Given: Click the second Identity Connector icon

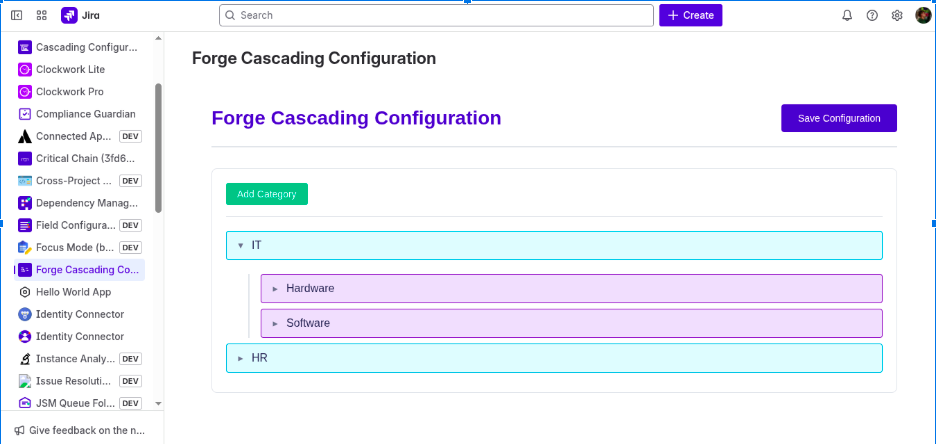Looking at the screenshot, I should [x=24, y=337].
